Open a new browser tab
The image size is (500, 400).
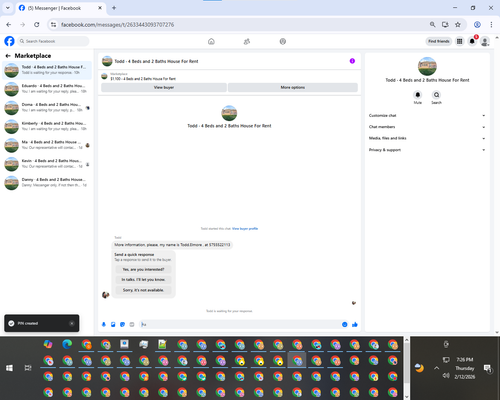(114, 8)
